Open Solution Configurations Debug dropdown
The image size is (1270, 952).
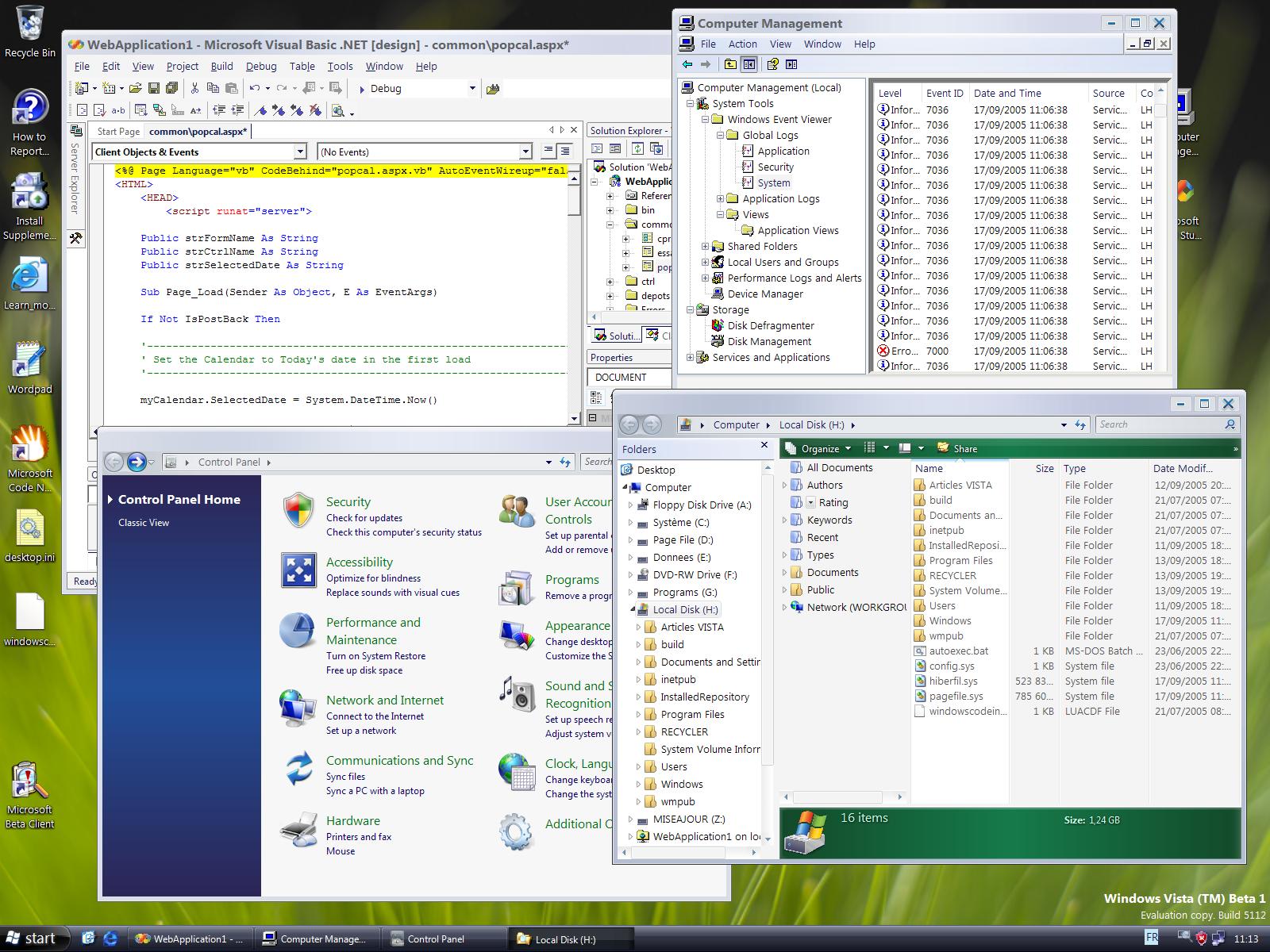point(472,89)
